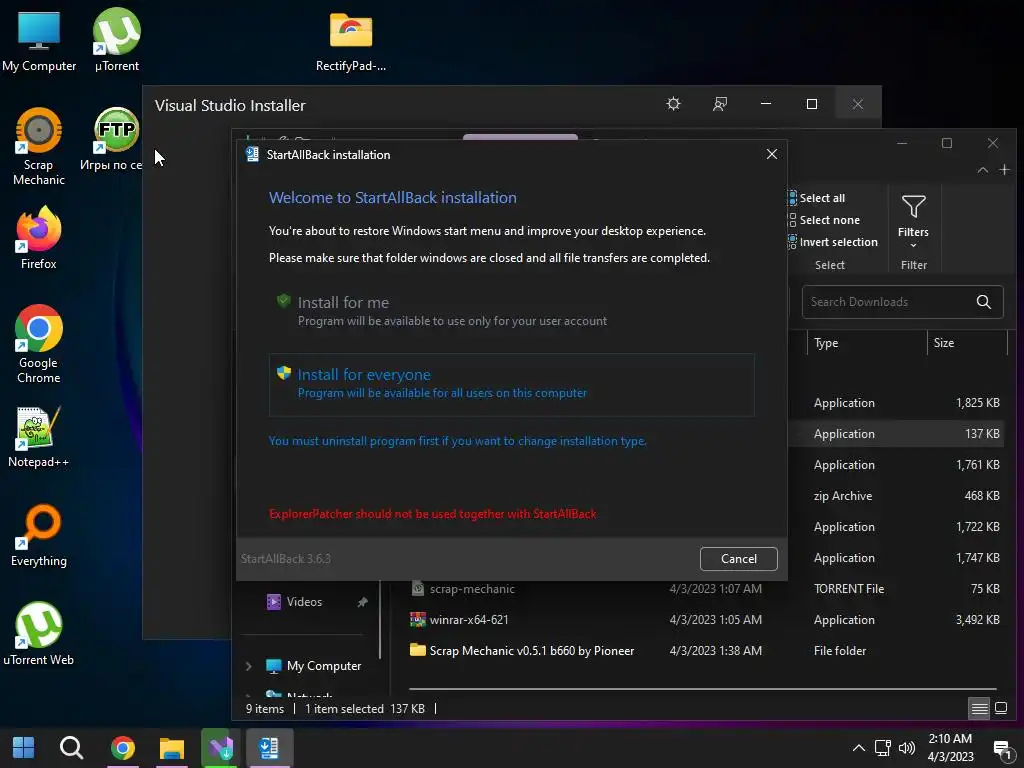This screenshot has width=1024, height=768.
Task: Open µTorrent desktop shortcut
Action: tap(117, 40)
